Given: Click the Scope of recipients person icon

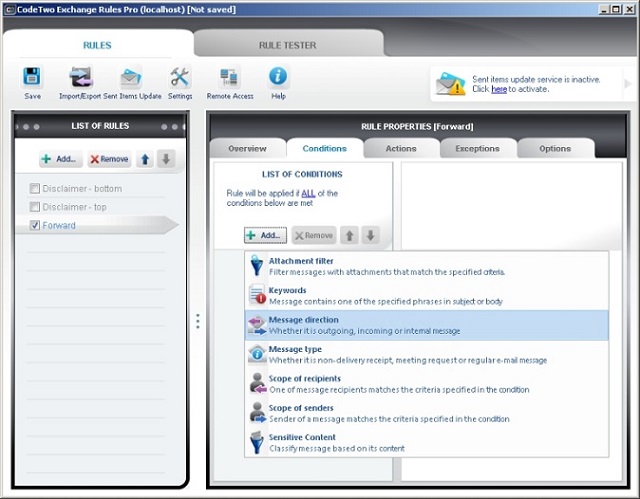Looking at the screenshot, I should click(x=258, y=383).
